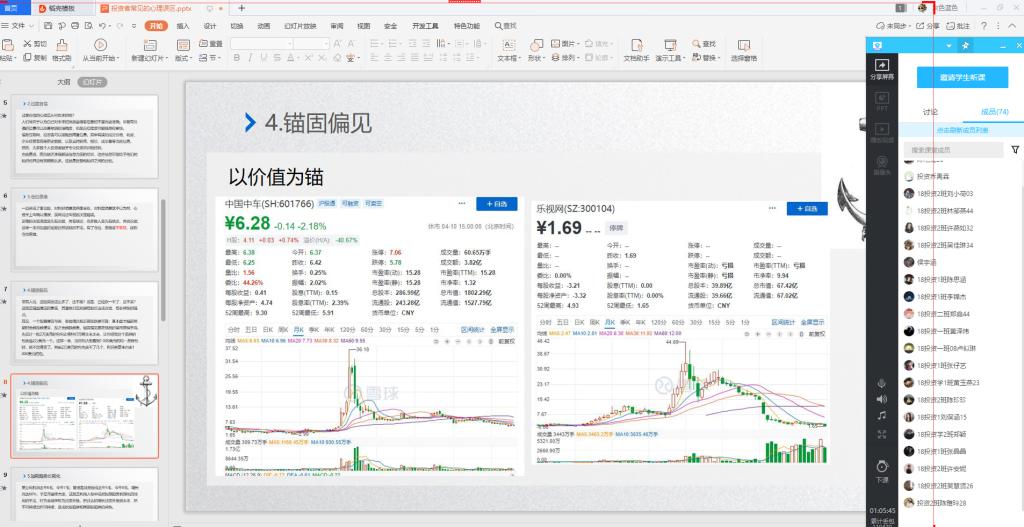Screen dimensions: 1024x527
Task: Click the font color A button
Action: click(291, 58)
